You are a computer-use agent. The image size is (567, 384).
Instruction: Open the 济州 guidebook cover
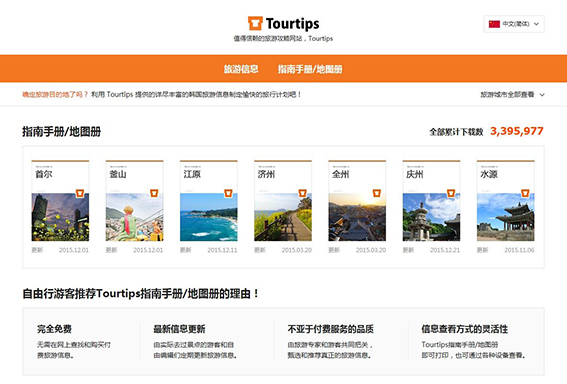283,201
